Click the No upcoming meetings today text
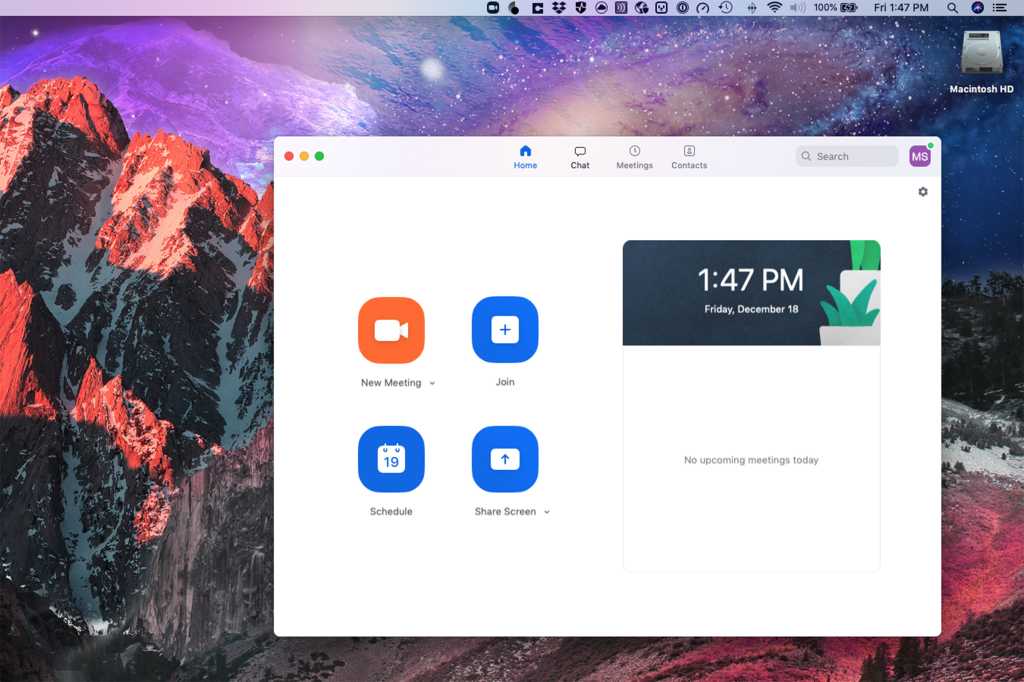This screenshot has width=1024, height=682. coord(750,460)
